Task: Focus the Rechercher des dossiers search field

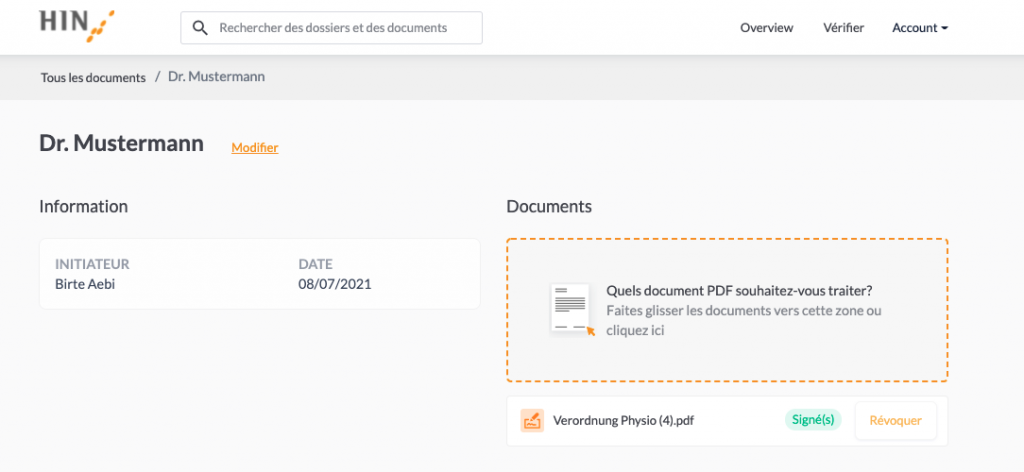Action: (332, 27)
